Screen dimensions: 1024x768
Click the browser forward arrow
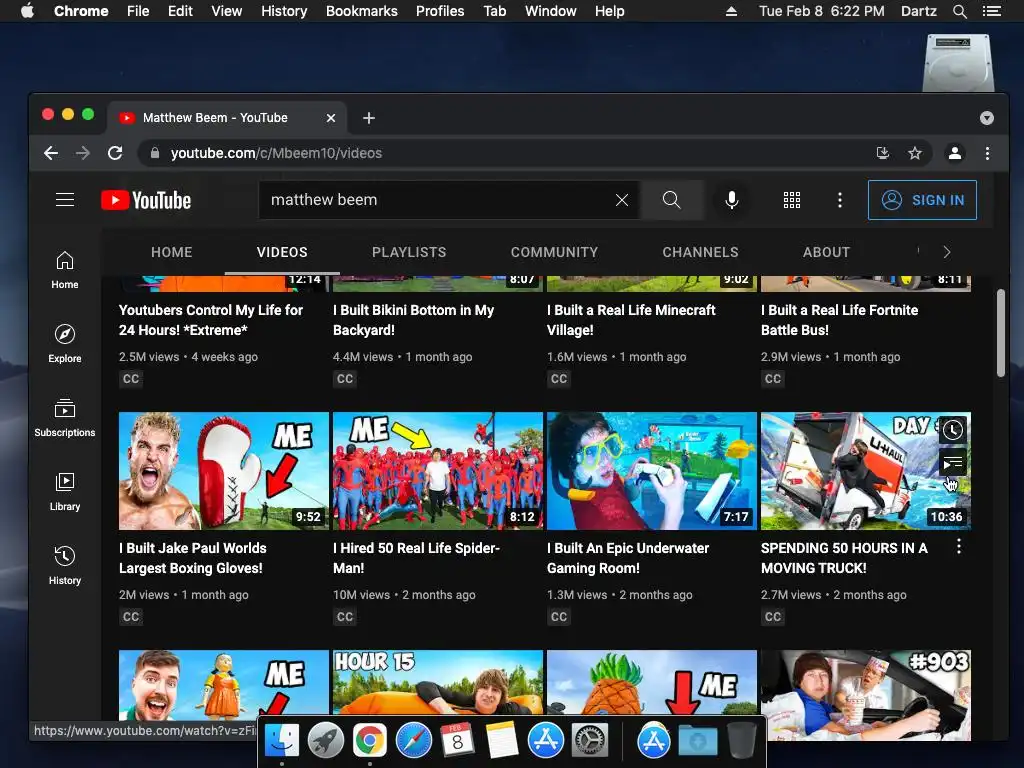coord(83,153)
